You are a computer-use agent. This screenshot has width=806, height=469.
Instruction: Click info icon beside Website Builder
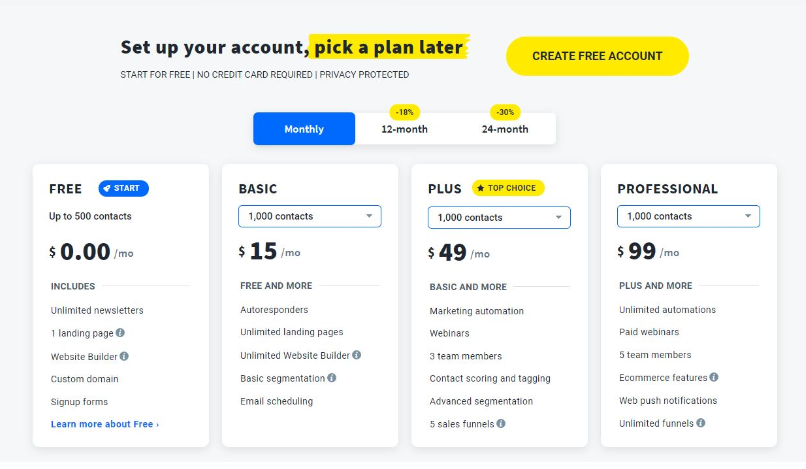pos(124,356)
